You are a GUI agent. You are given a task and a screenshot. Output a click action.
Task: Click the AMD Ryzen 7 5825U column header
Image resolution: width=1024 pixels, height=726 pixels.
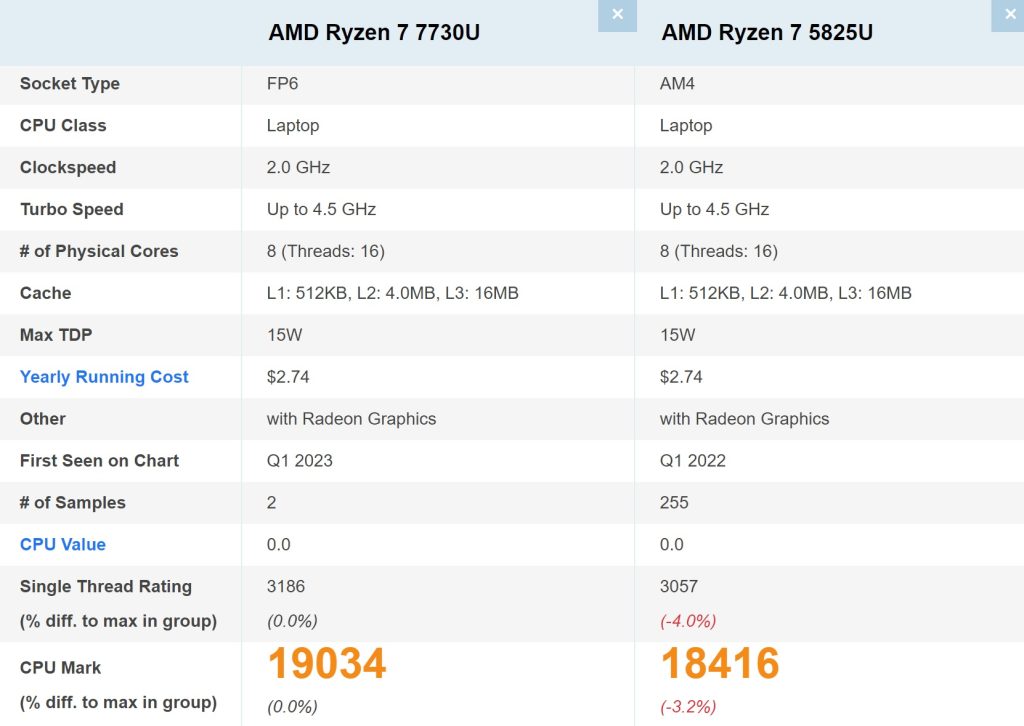coord(767,32)
